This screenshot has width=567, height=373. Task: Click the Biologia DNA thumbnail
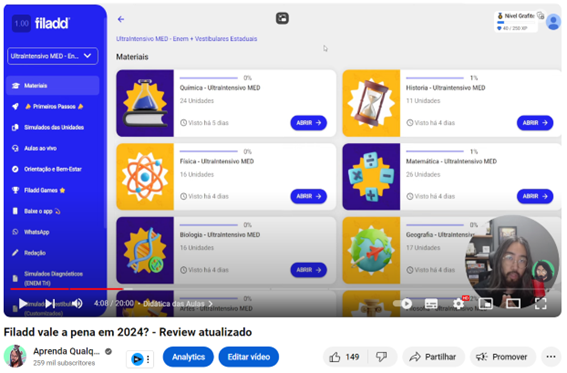145,250
